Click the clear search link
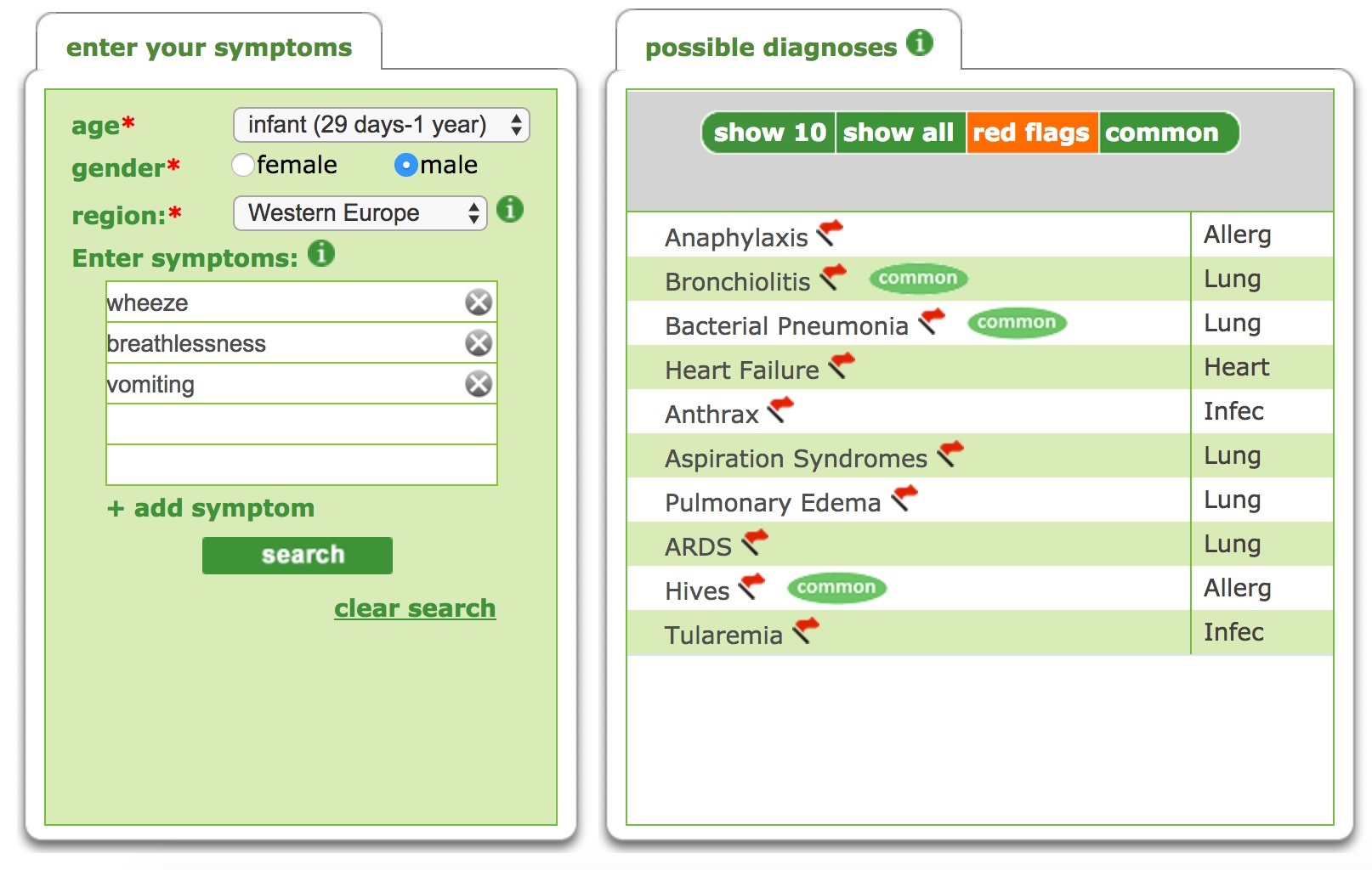1372x870 pixels. pyautogui.click(x=414, y=607)
